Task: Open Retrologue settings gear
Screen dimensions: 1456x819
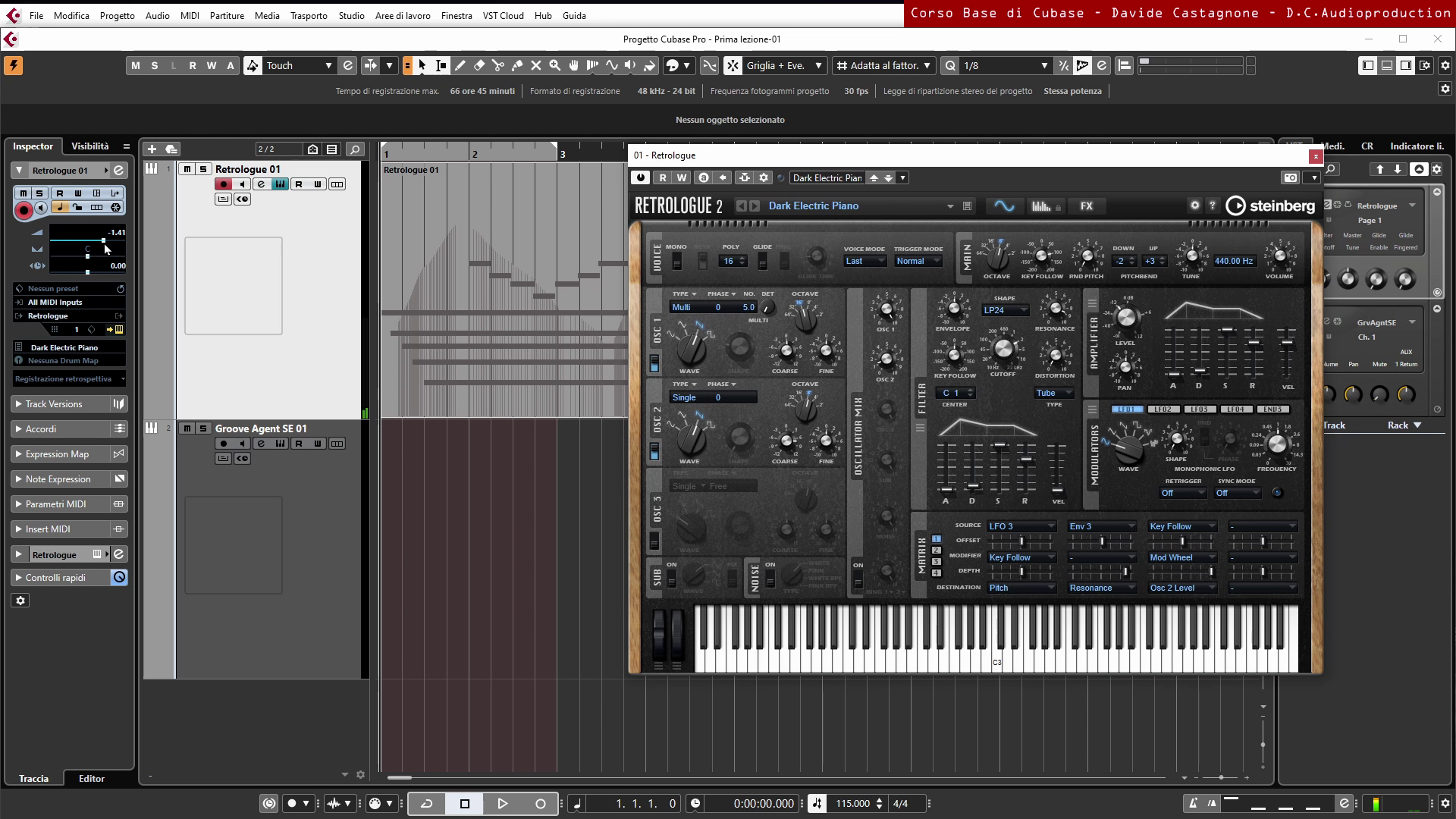Action: [1194, 206]
